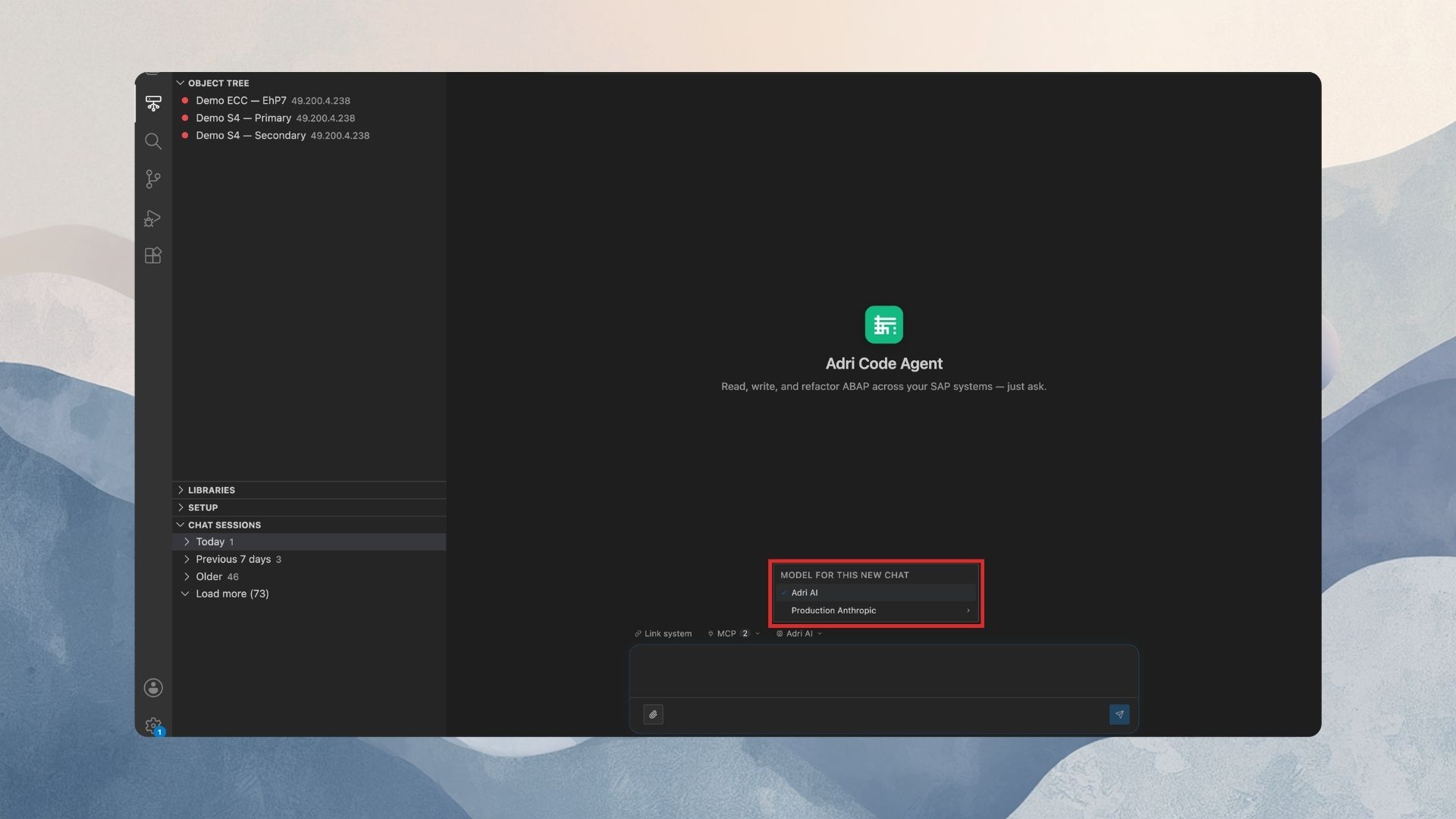Click the Adri Code Agent green logo
The width and height of the screenshot is (1456, 819).
(884, 325)
